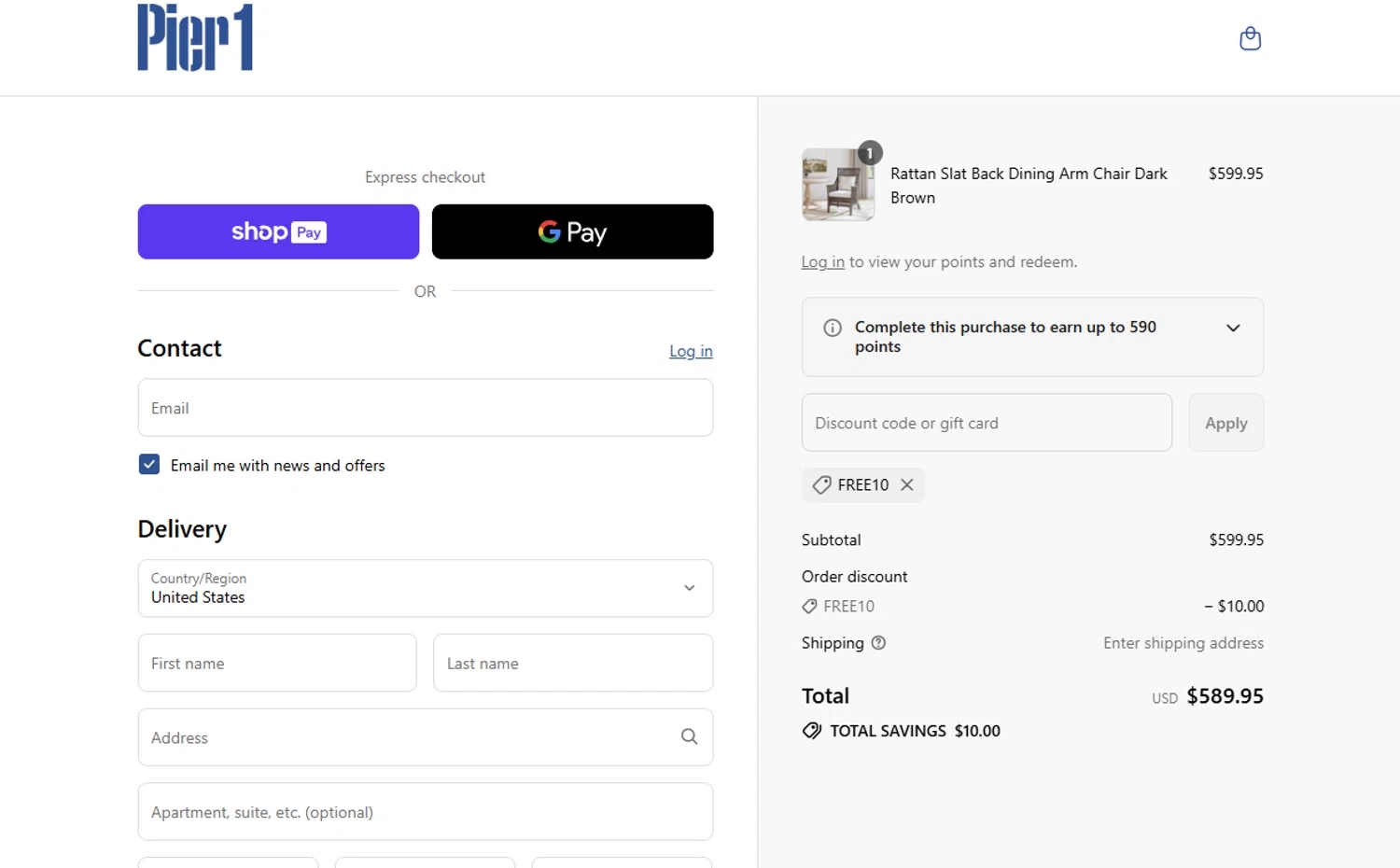Click the FREE10 order discount tag icon

(809, 607)
